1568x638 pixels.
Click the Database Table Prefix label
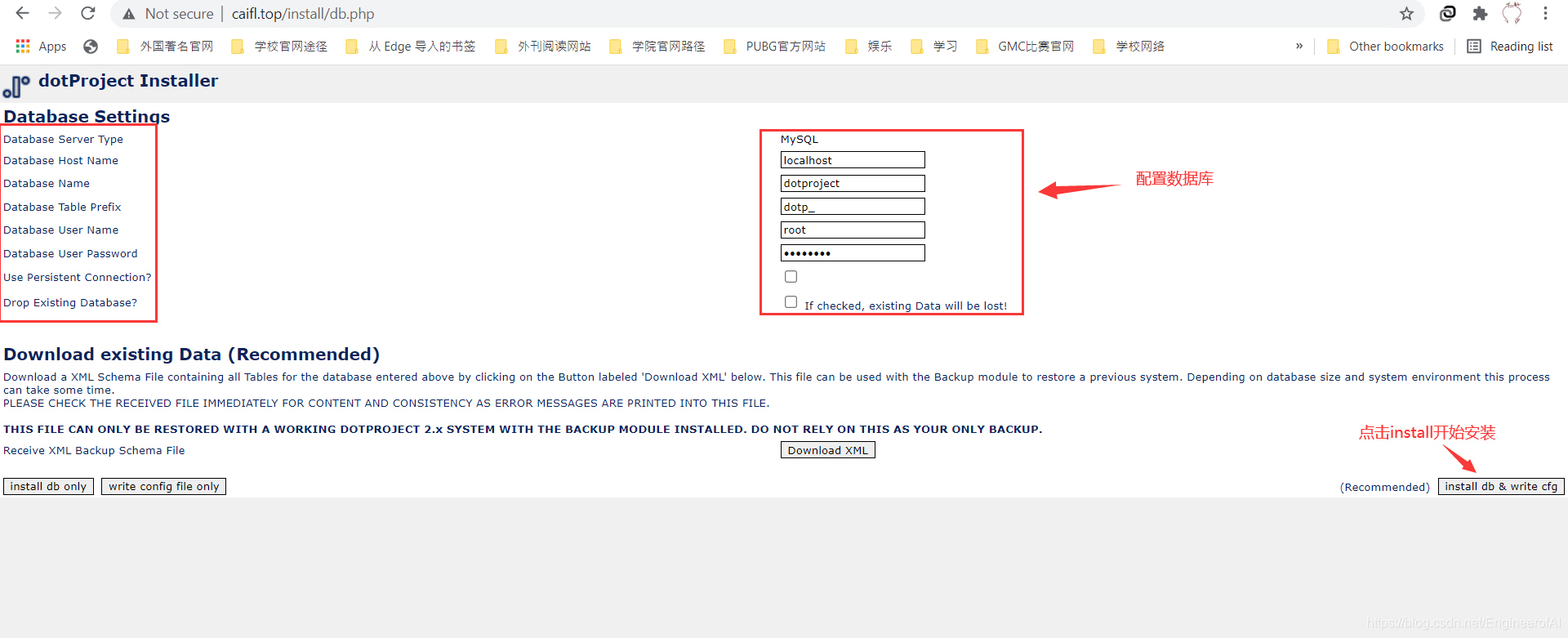[x=62, y=207]
